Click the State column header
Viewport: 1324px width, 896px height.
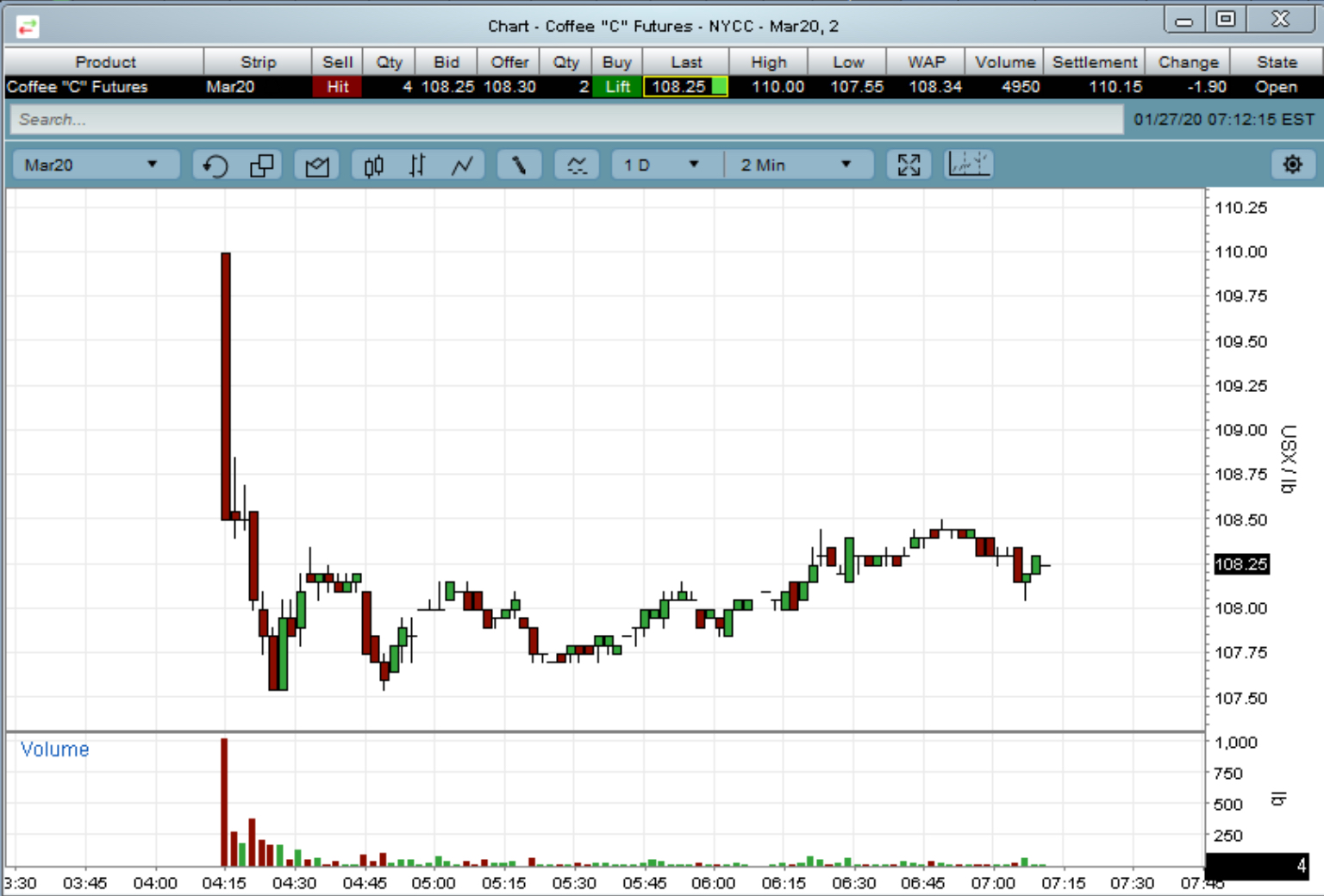[1277, 62]
